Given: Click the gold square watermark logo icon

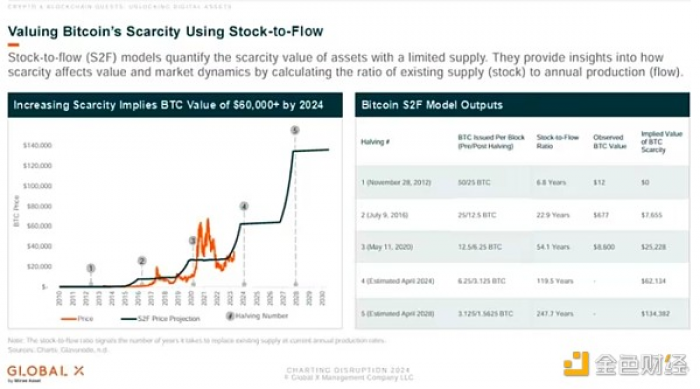Looking at the screenshot, I should click(x=576, y=364).
